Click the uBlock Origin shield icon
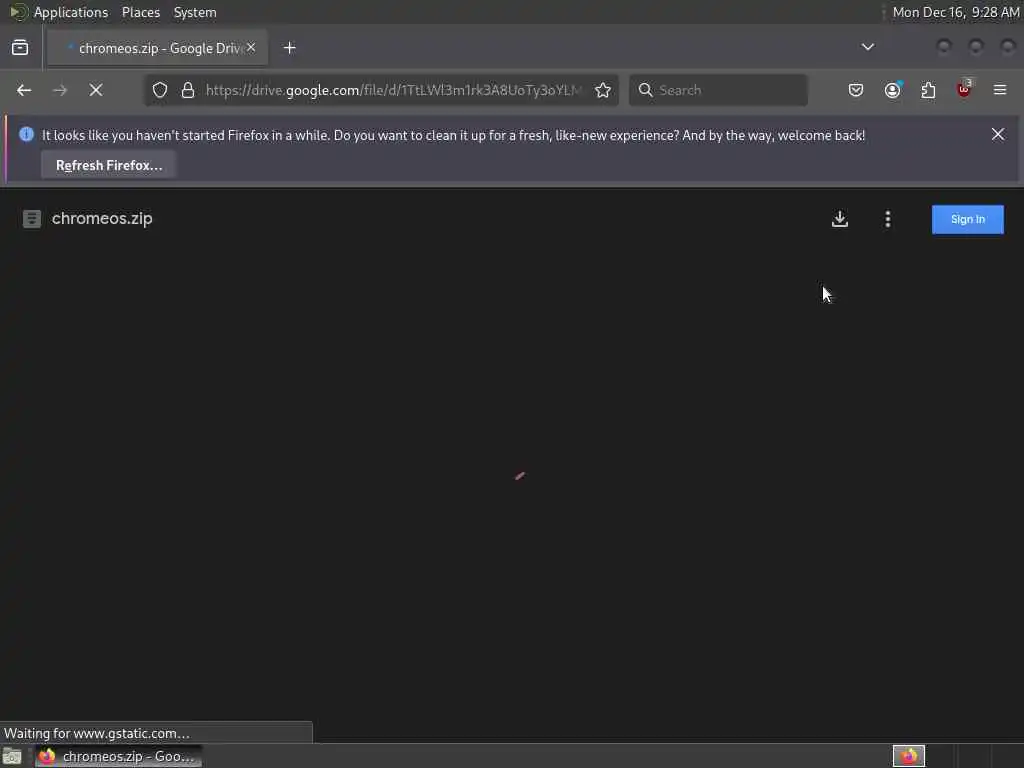1024x768 pixels. [x=964, y=89]
